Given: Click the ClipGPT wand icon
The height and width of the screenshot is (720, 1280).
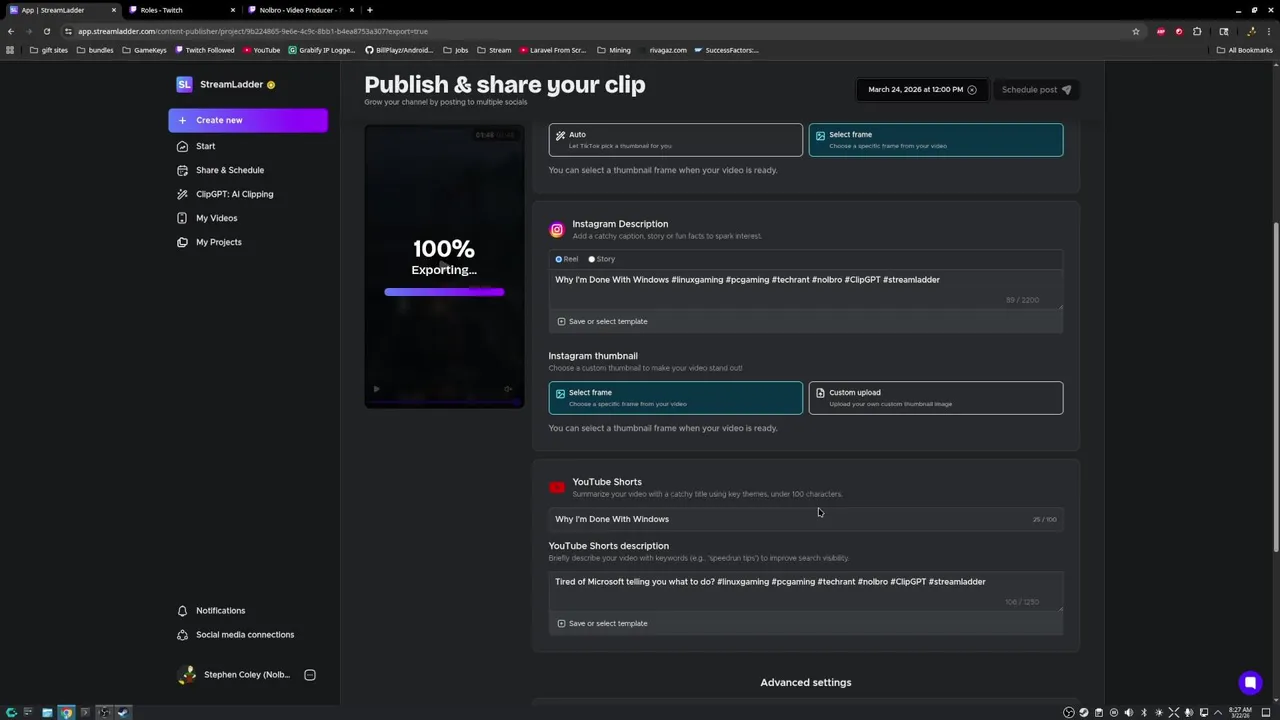Looking at the screenshot, I should coord(182,194).
